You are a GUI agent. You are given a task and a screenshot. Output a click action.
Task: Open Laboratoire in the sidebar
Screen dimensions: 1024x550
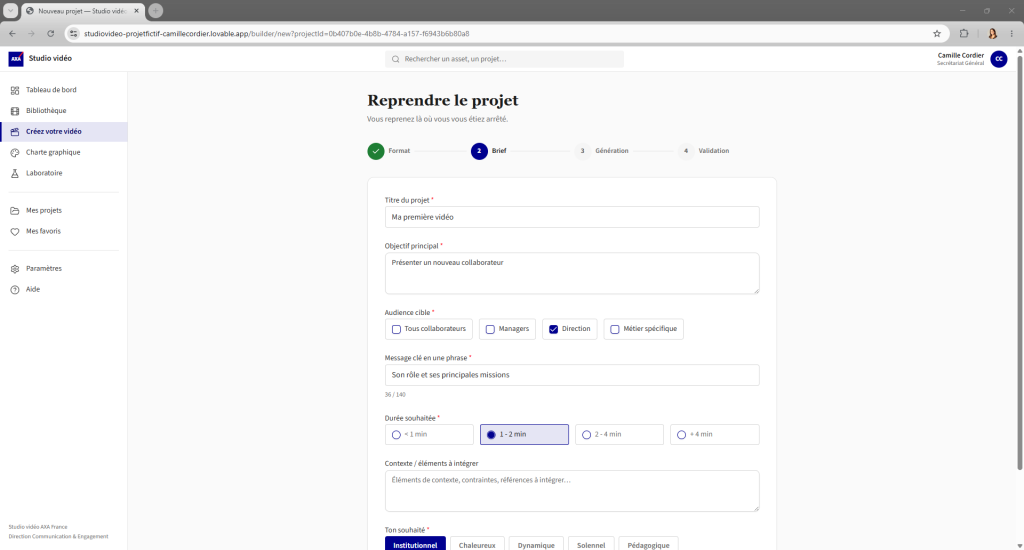click(63, 174)
